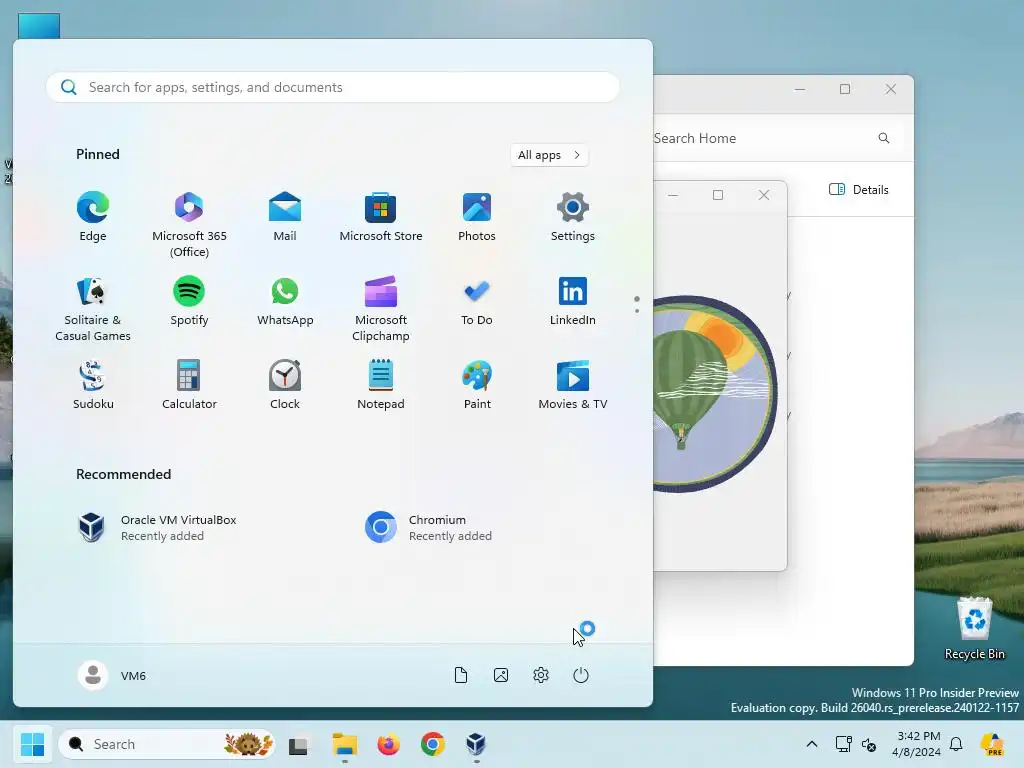This screenshot has width=1024, height=768.
Task: Click the Windows Start button
Action: tap(32, 744)
